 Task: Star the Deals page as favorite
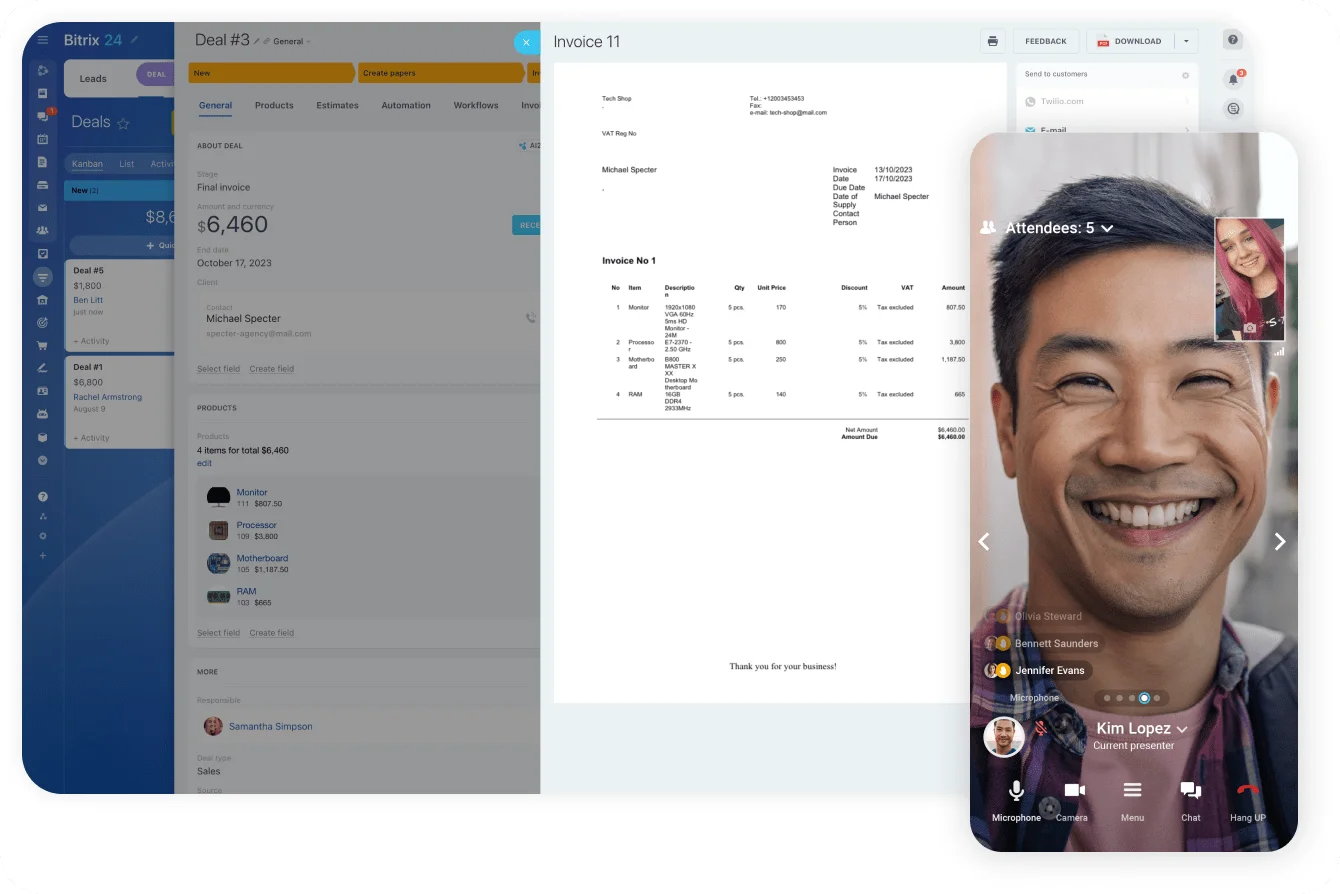124,123
